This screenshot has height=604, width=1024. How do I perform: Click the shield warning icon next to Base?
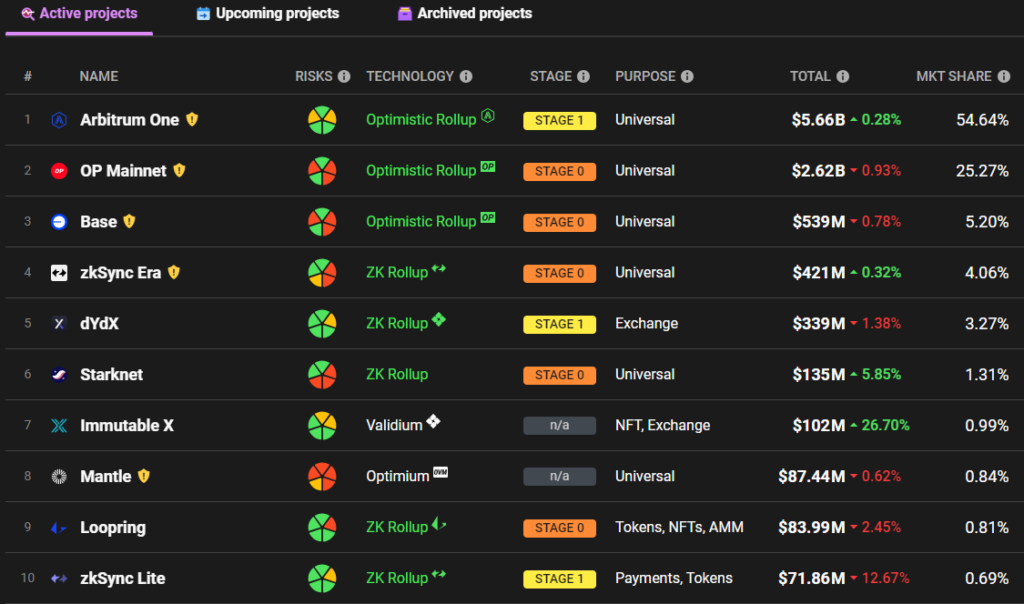click(129, 222)
